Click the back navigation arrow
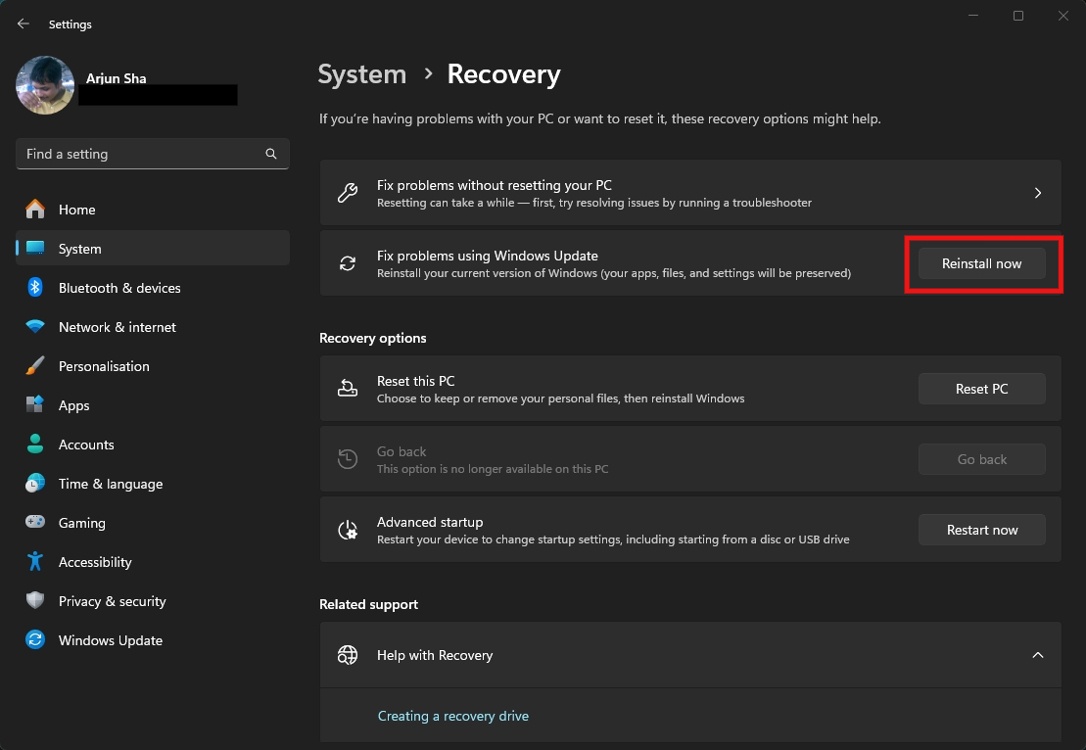 [x=22, y=23]
